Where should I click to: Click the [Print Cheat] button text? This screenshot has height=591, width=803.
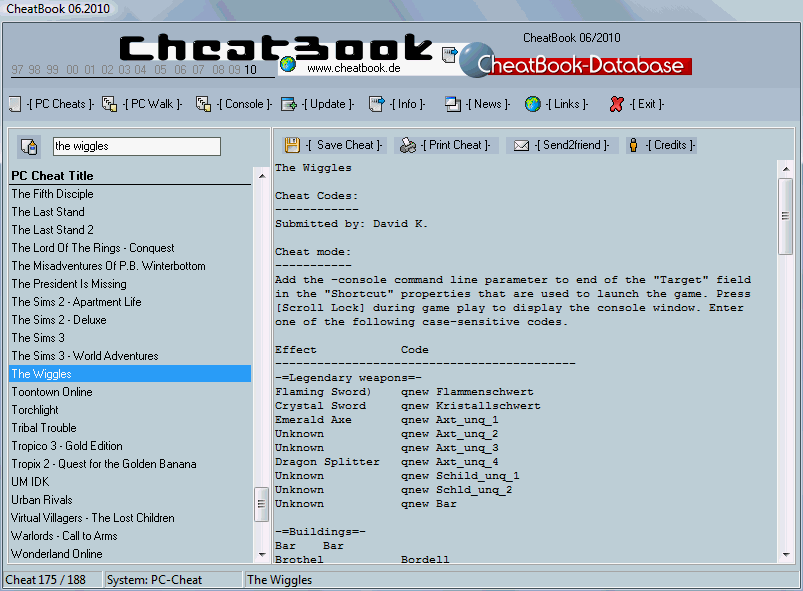pos(455,145)
